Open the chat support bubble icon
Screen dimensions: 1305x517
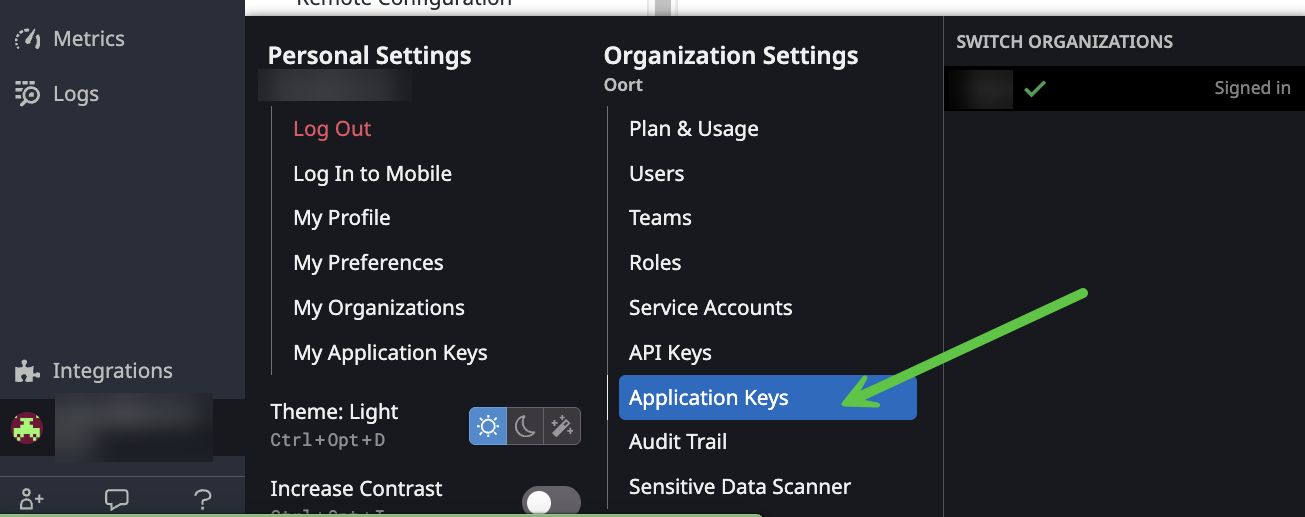click(117, 499)
